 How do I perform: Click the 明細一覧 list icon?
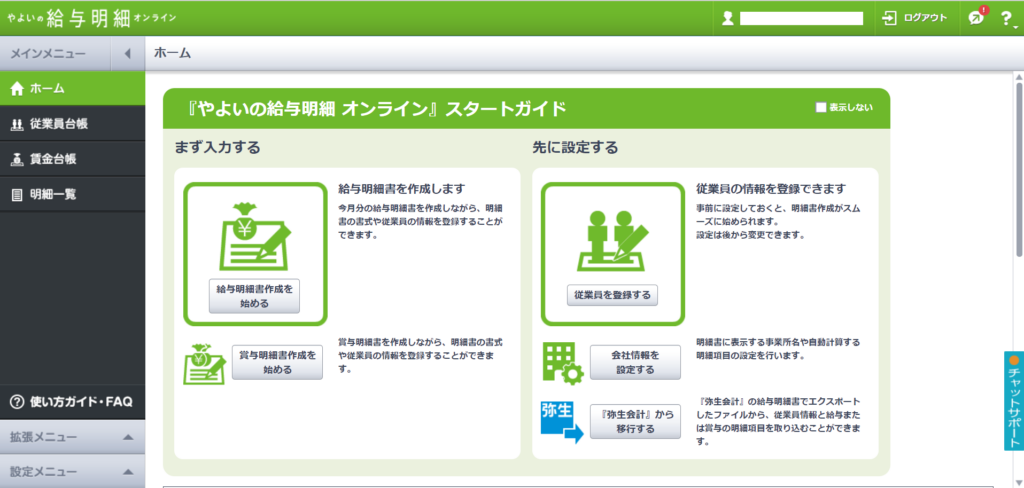18,195
